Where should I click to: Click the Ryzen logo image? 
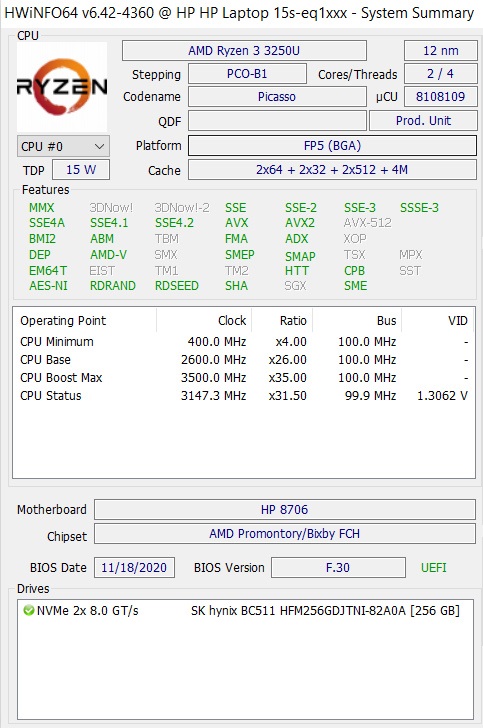coord(62,87)
